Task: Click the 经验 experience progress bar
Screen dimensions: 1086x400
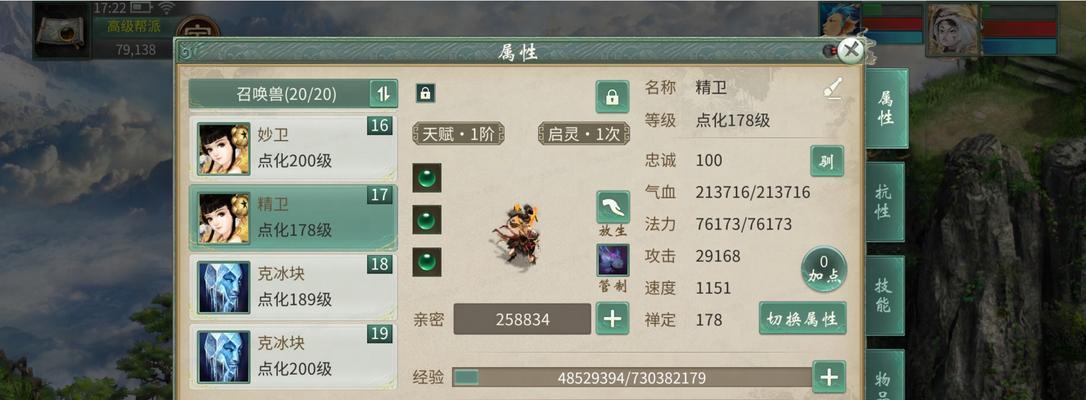Action: click(x=631, y=378)
